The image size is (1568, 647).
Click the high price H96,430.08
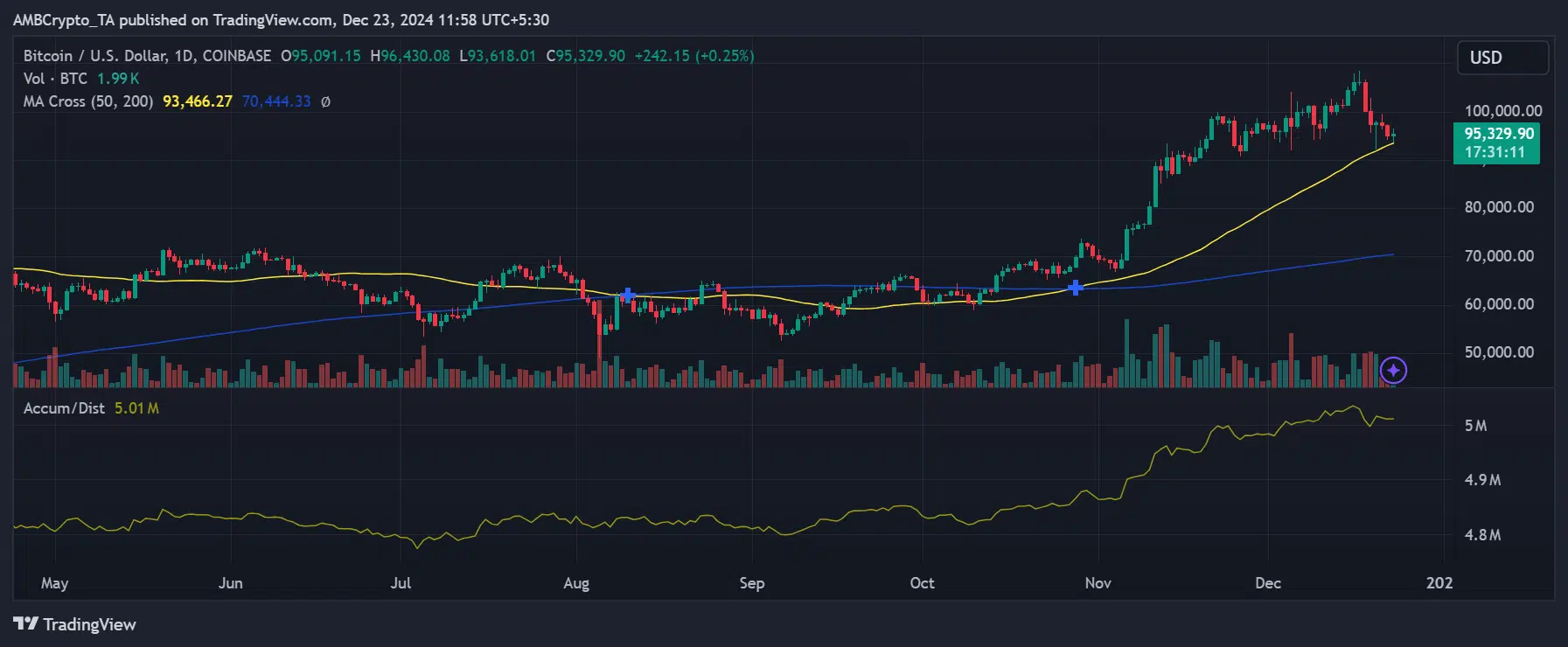tap(410, 56)
